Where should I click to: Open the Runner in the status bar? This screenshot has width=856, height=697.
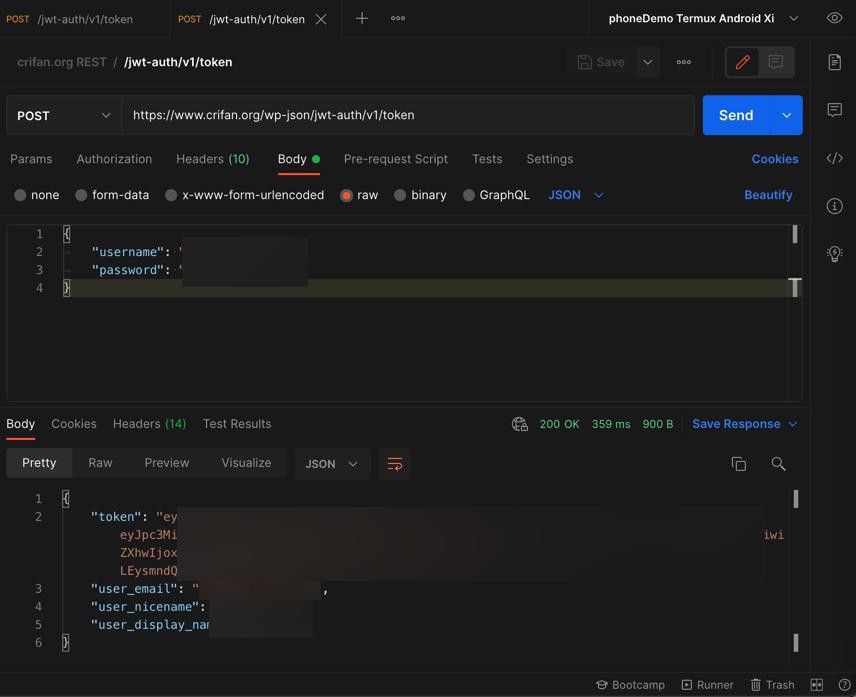click(x=708, y=685)
